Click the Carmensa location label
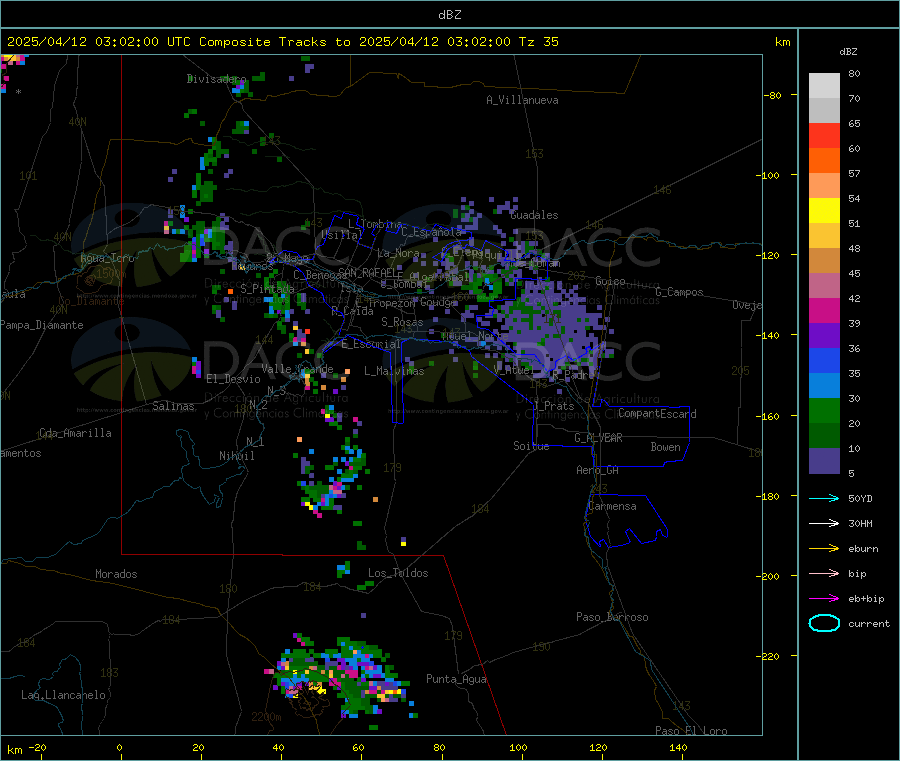 612,506
